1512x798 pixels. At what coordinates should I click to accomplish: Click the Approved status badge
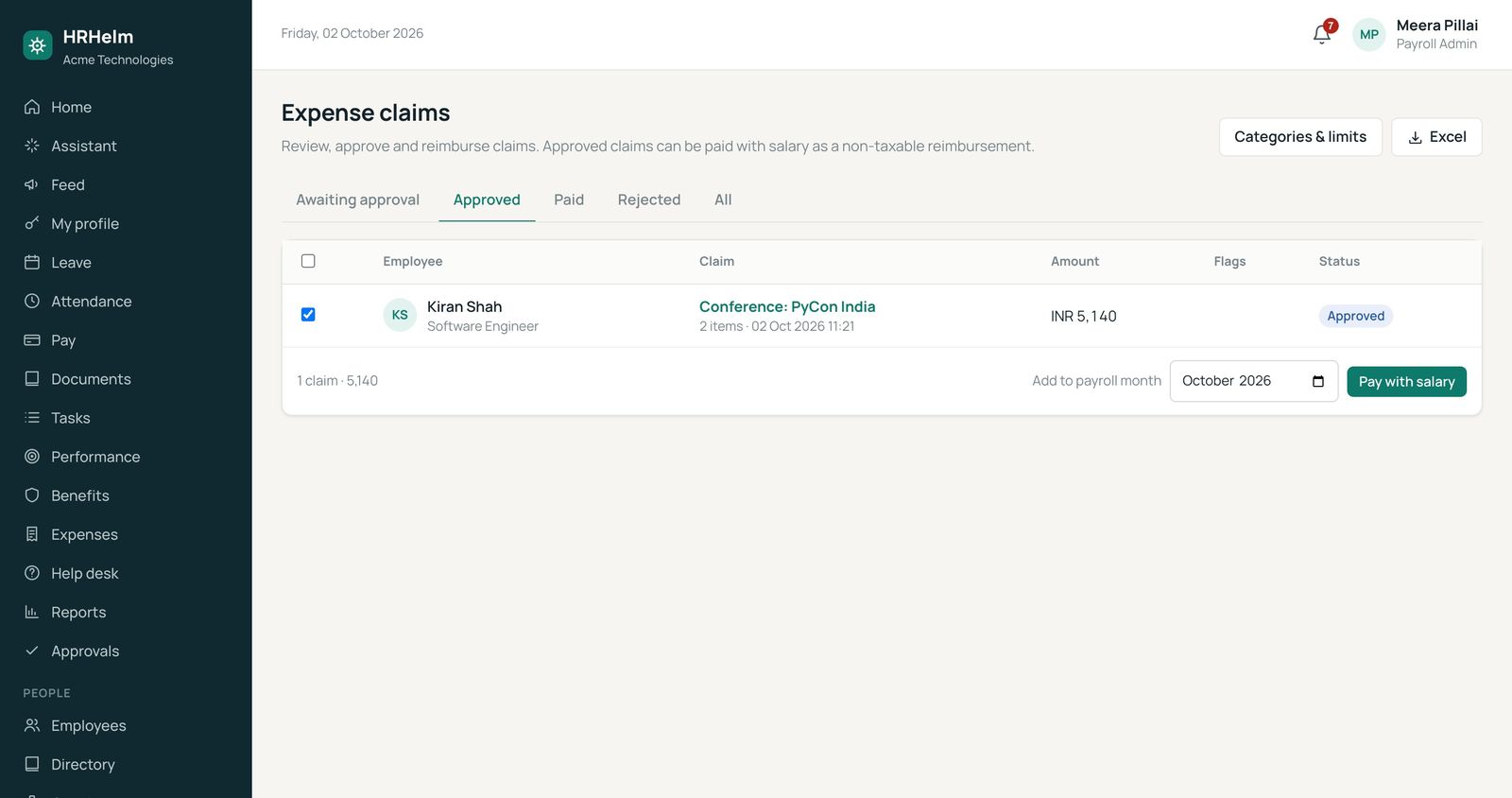(1355, 316)
